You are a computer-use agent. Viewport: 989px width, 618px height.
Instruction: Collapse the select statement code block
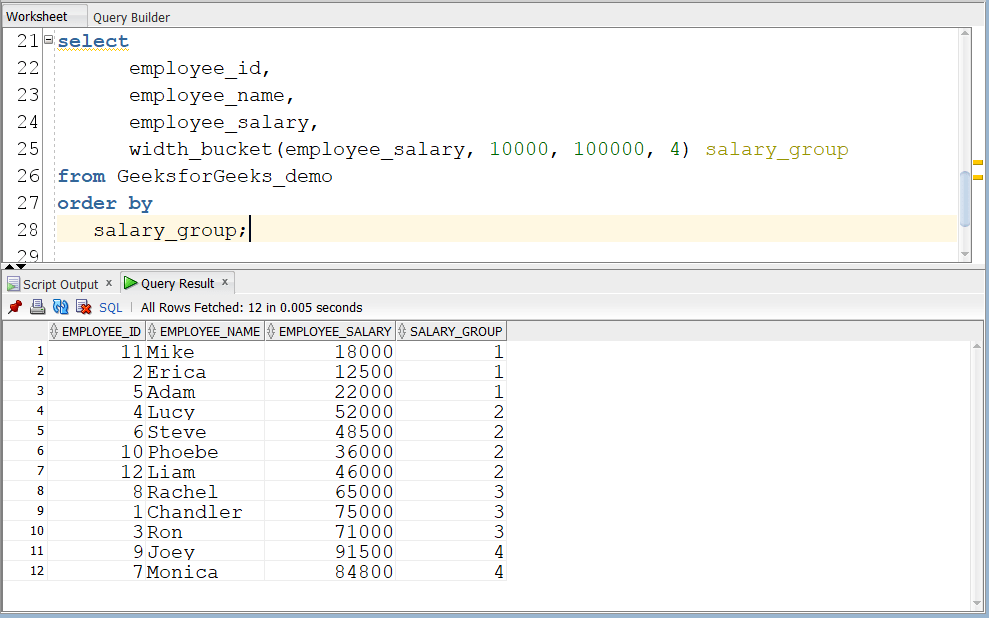(x=47, y=37)
